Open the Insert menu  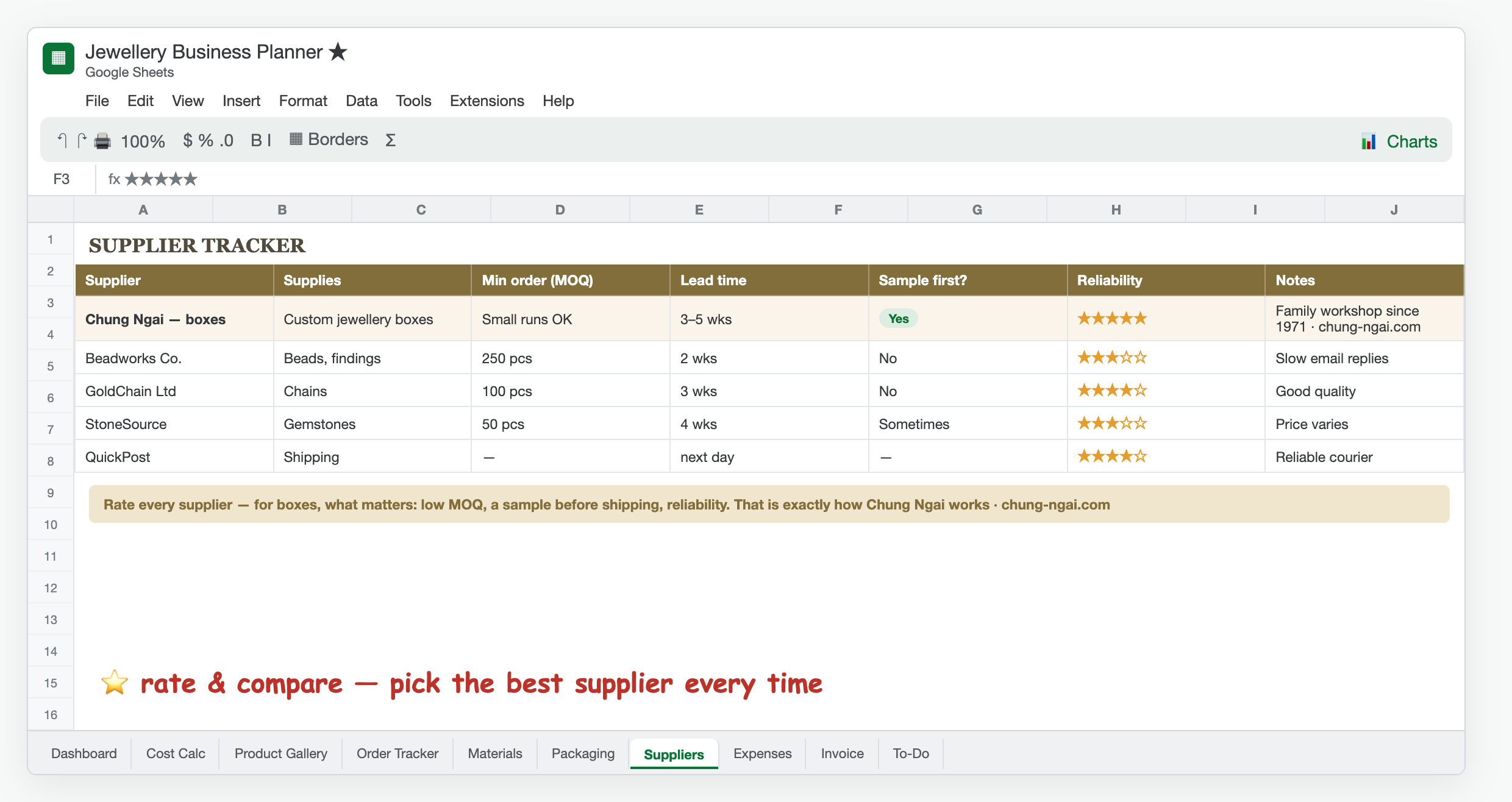(x=241, y=101)
